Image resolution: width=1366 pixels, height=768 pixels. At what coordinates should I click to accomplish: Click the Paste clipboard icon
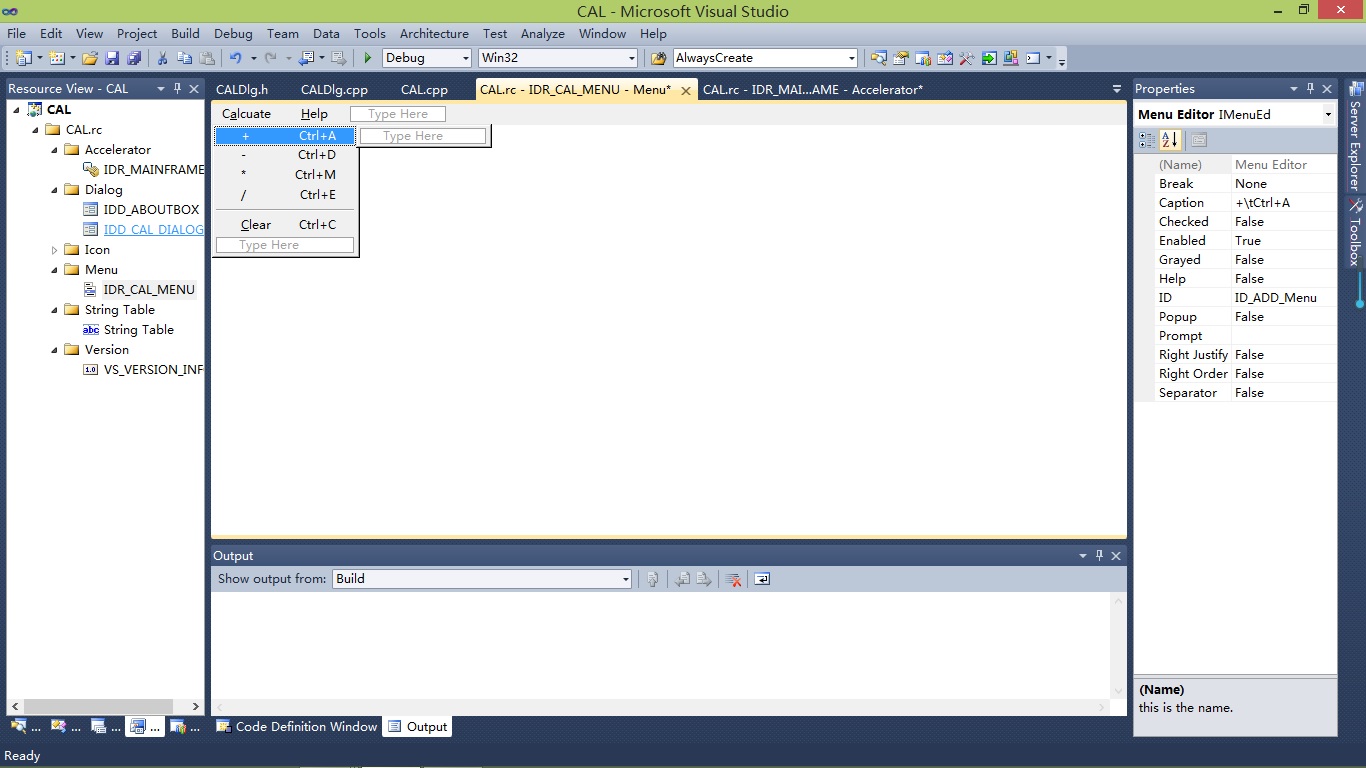pos(207,58)
